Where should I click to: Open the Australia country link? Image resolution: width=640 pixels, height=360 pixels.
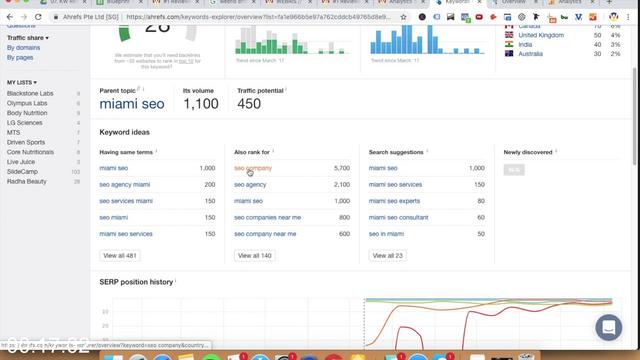pyautogui.click(x=530, y=54)
